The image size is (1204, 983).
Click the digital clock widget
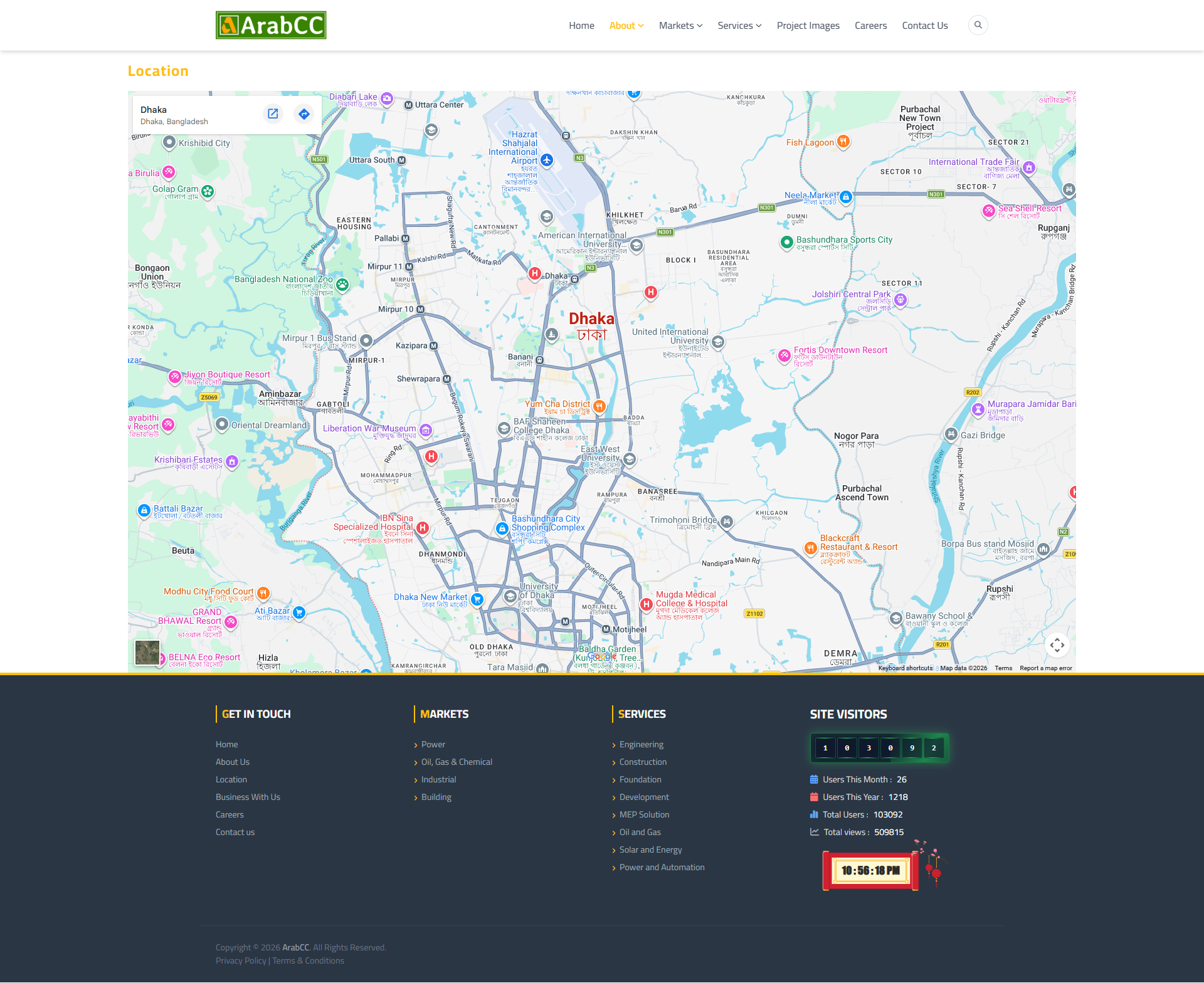[870, 870]
